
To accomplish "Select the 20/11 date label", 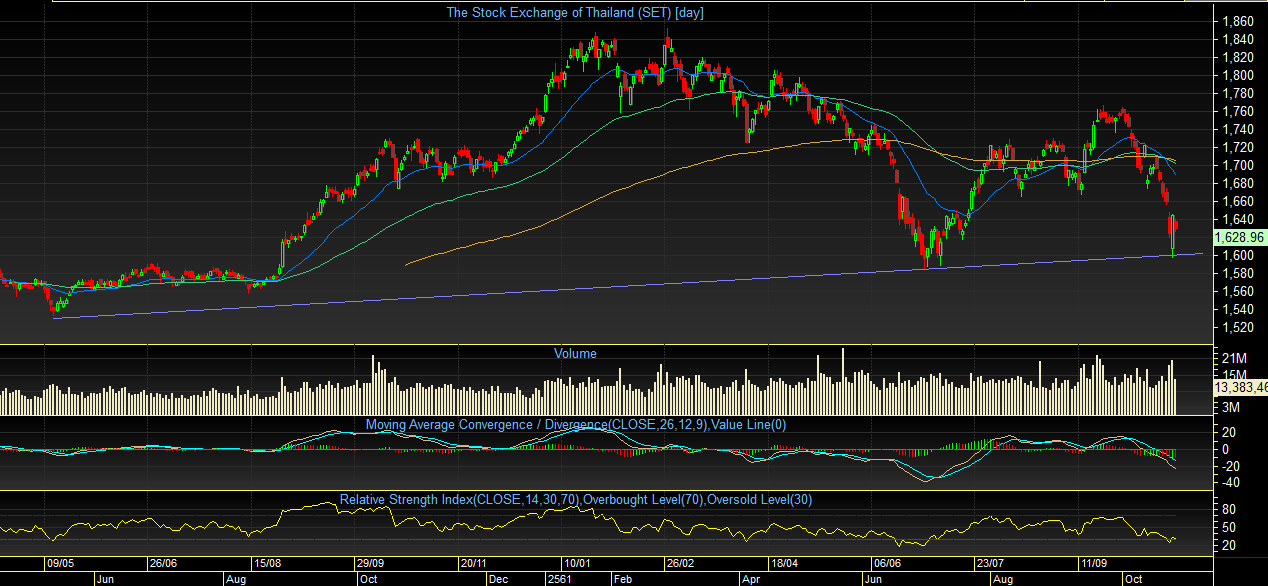I will pyautogui.click(x=474, y=563).
